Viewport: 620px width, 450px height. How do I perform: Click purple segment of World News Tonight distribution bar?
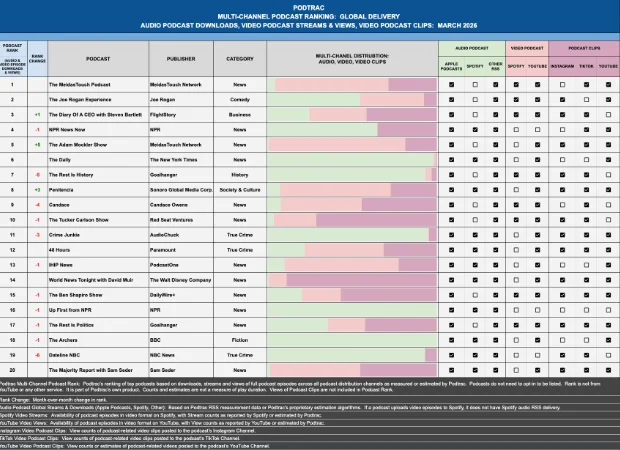click(x=361, y=280)
